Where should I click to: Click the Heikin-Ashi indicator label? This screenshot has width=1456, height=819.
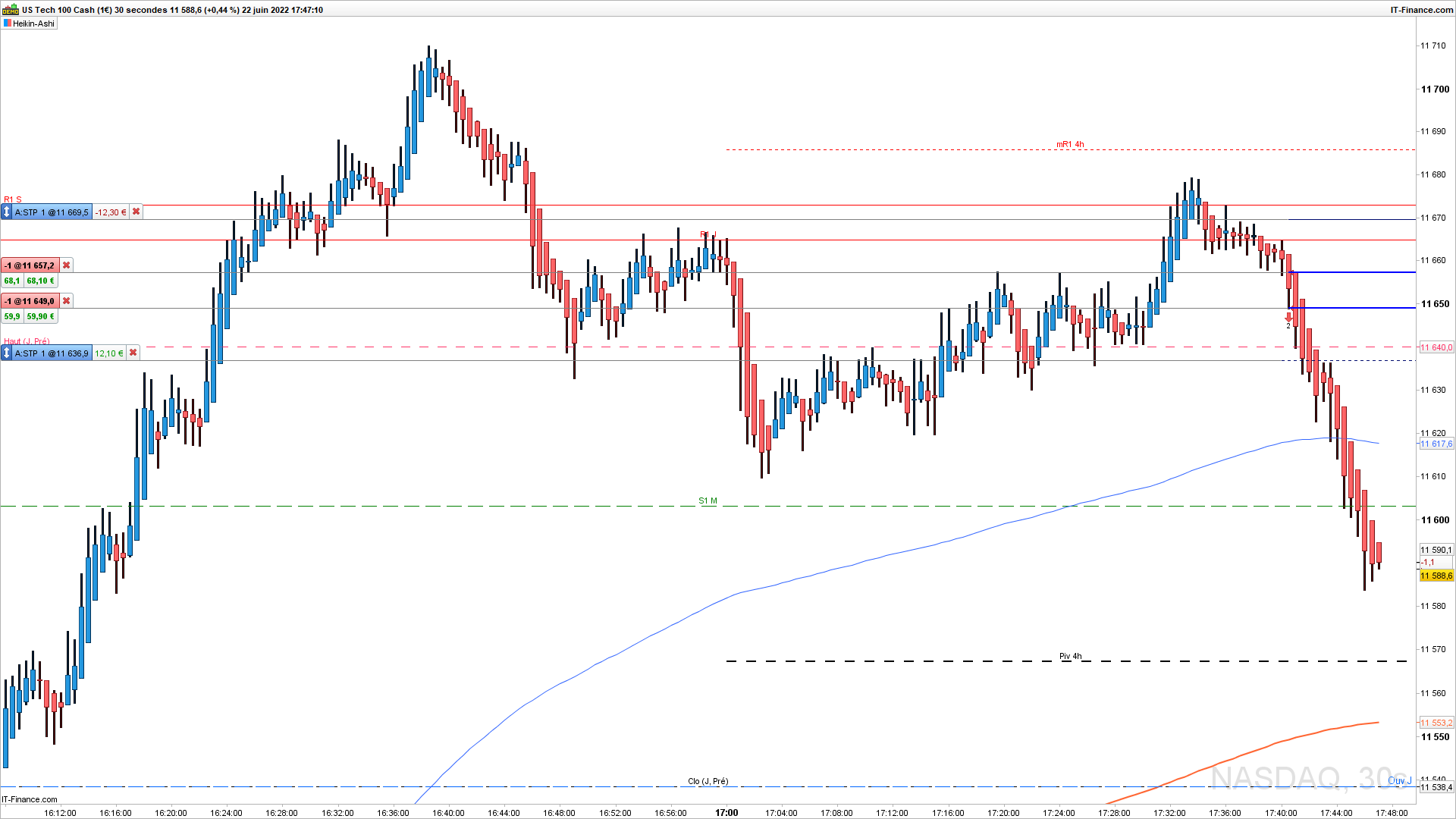pyautogui.click(x=33, y=24)
